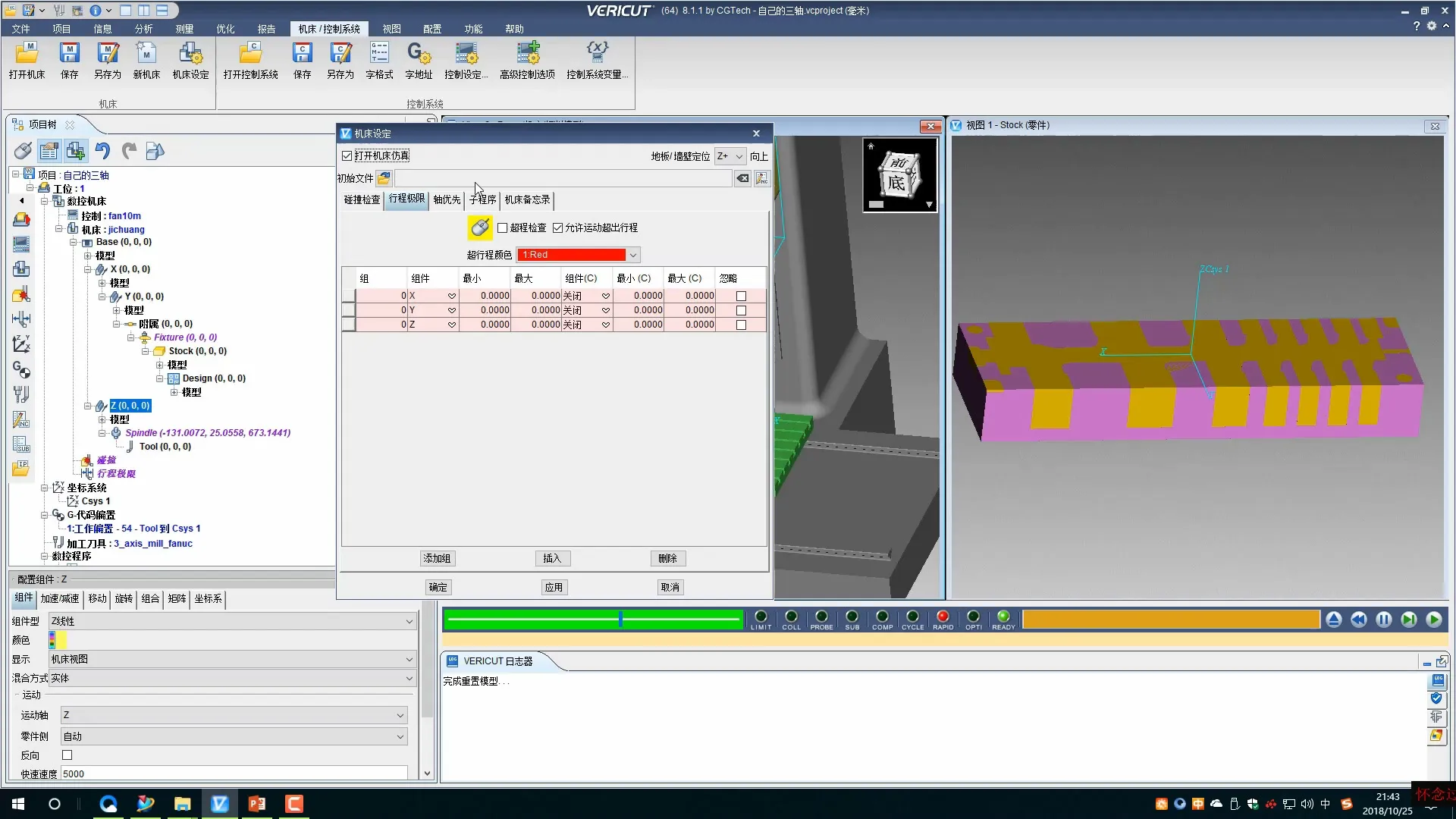Uncheck the 打开机床仿真 (Machine Simulation) checkbox

(x=347, y=156)
